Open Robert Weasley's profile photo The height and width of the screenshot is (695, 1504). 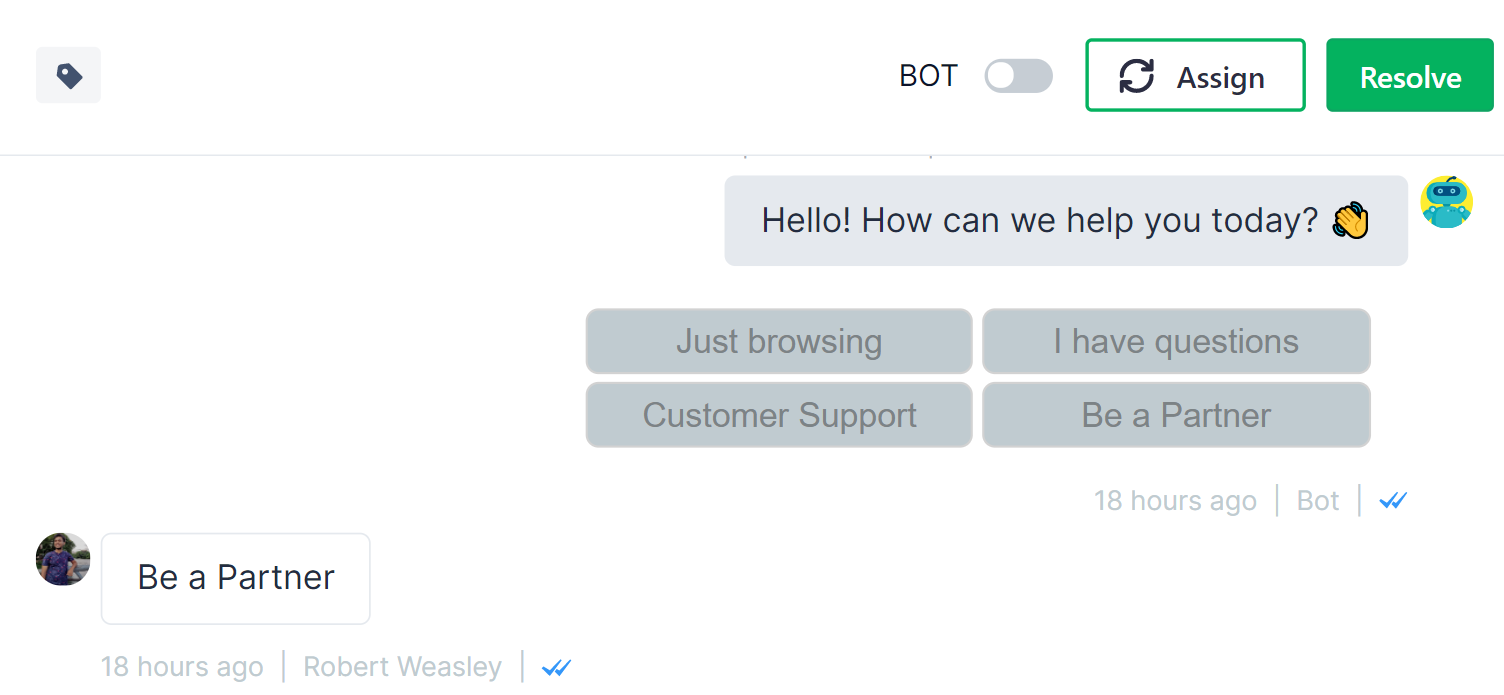(63, 559)
